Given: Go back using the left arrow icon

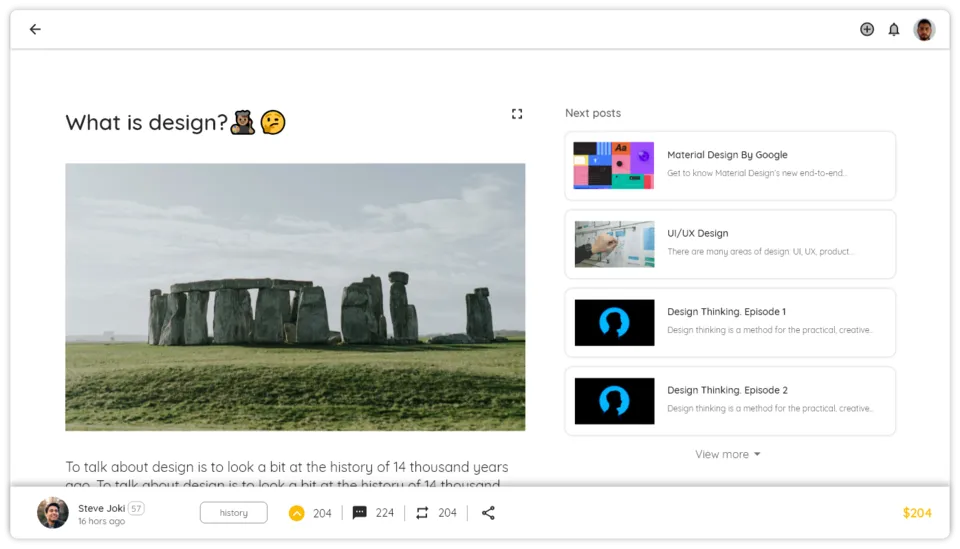Looking at the screenshot, I should pos(35,29).
